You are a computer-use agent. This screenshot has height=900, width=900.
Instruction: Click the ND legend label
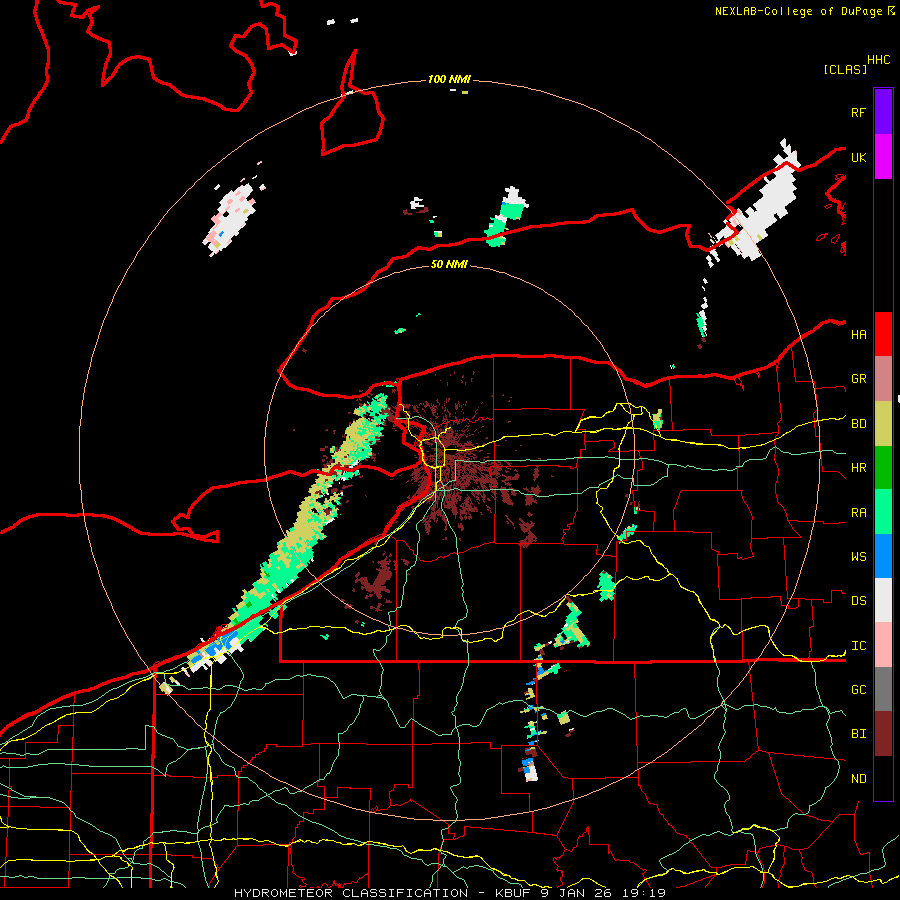pyautogui.click(x=859, y=778)
